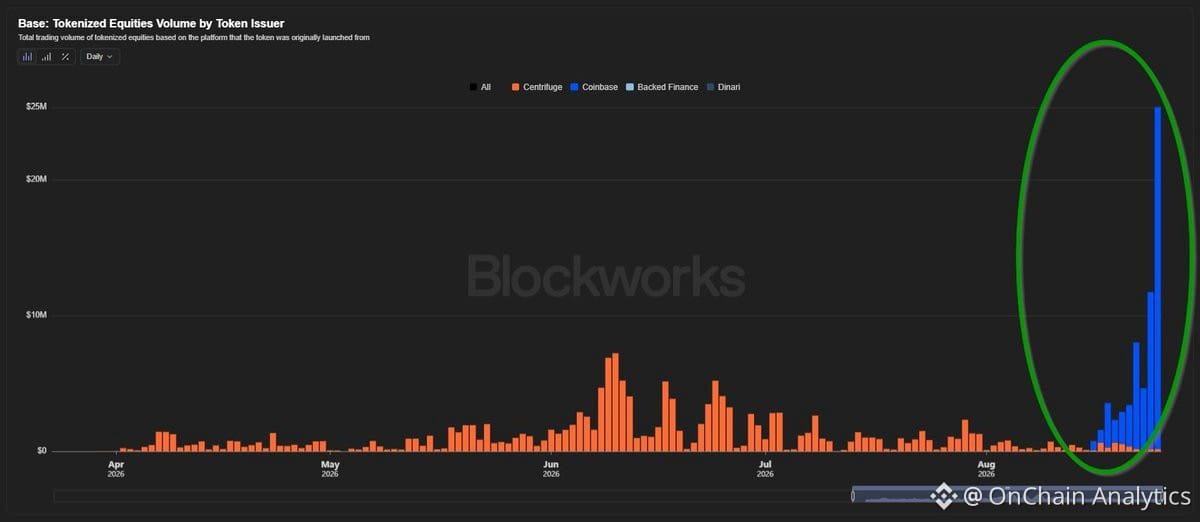Click the '$10M' y-axis label
This screenshot has width=1200, height=522.
(37, 315)
